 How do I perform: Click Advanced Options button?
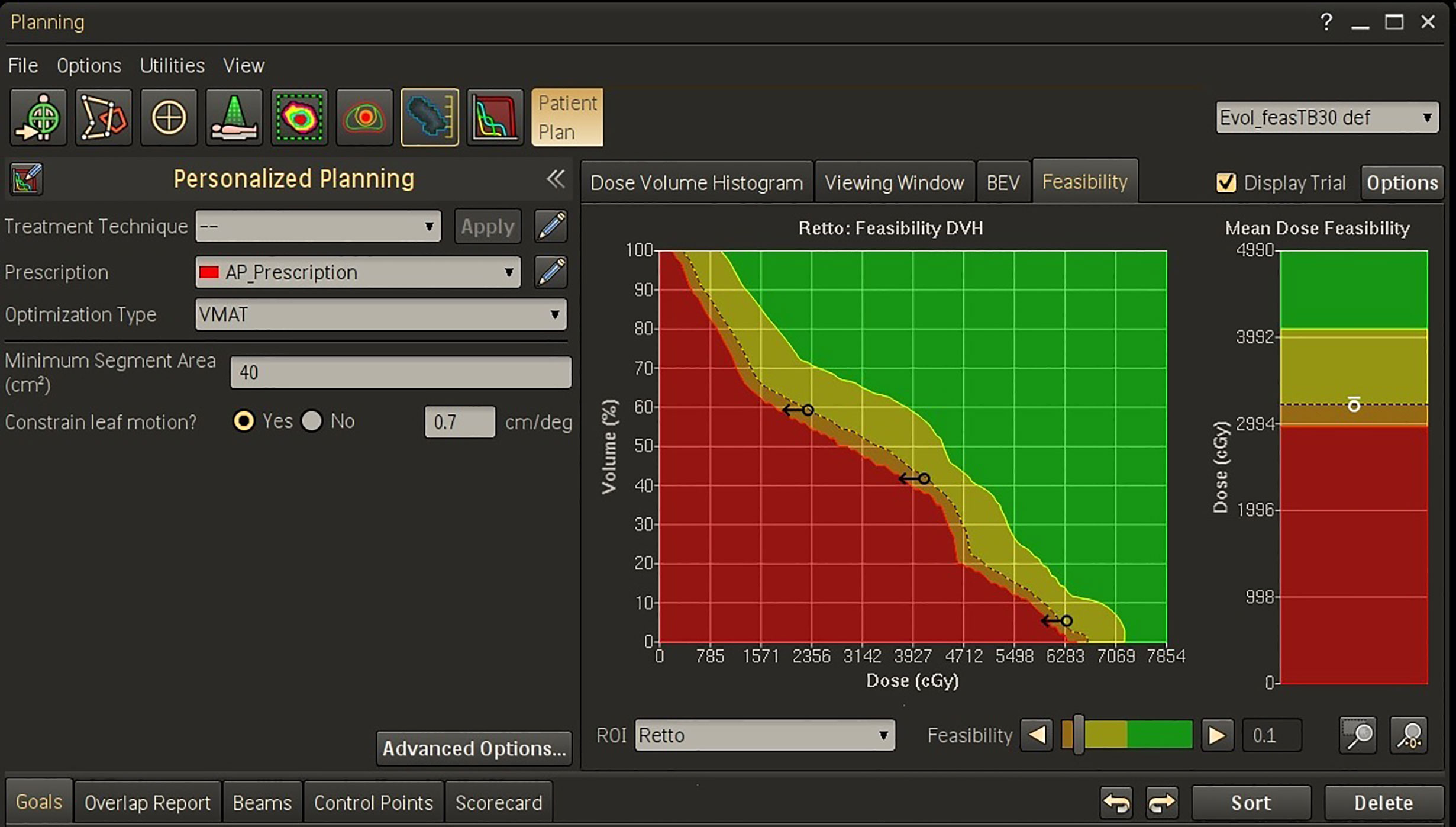474,748
